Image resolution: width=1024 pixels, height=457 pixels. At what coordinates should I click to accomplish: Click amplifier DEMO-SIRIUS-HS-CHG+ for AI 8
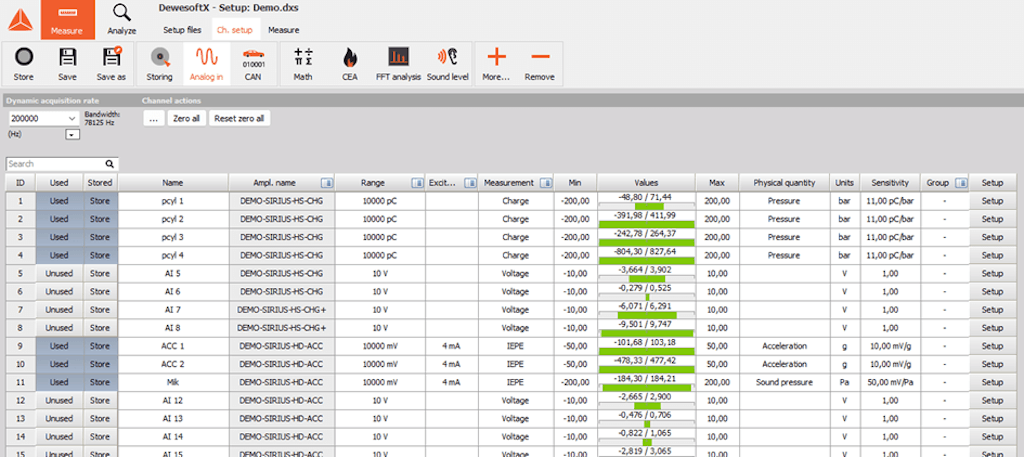click(x=281, y=328)
